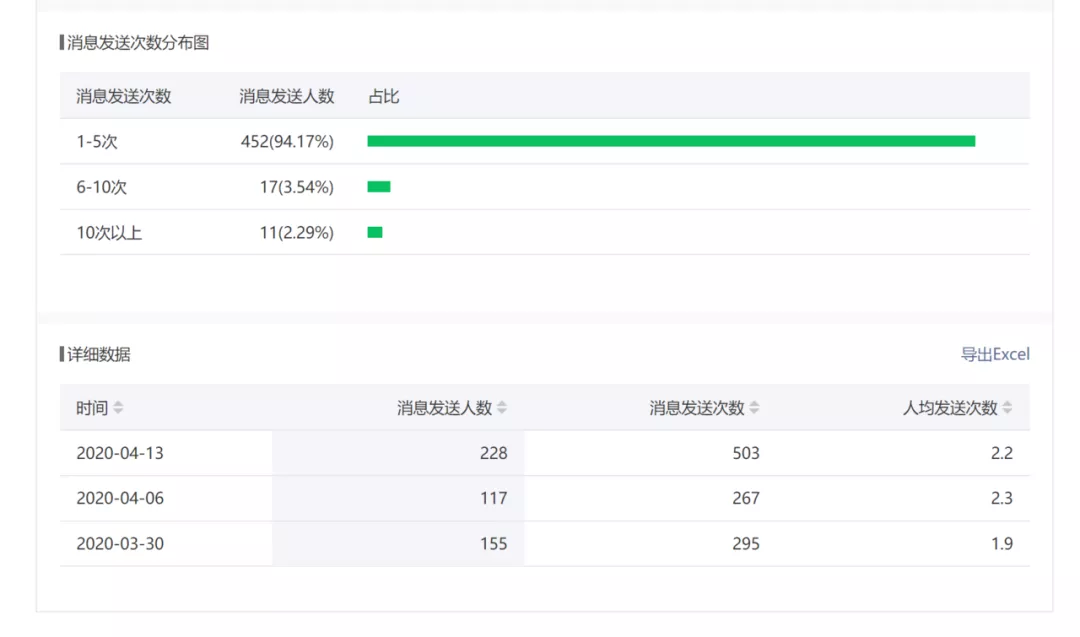
Task: Click the green 10次以上 proportion bar
Action: tap(375, 232)
